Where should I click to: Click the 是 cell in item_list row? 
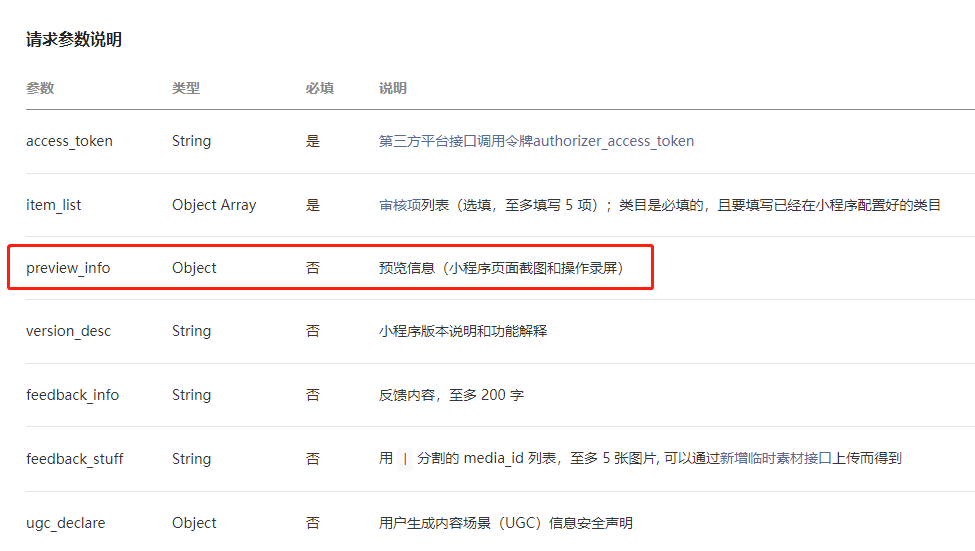click(313, 205)
